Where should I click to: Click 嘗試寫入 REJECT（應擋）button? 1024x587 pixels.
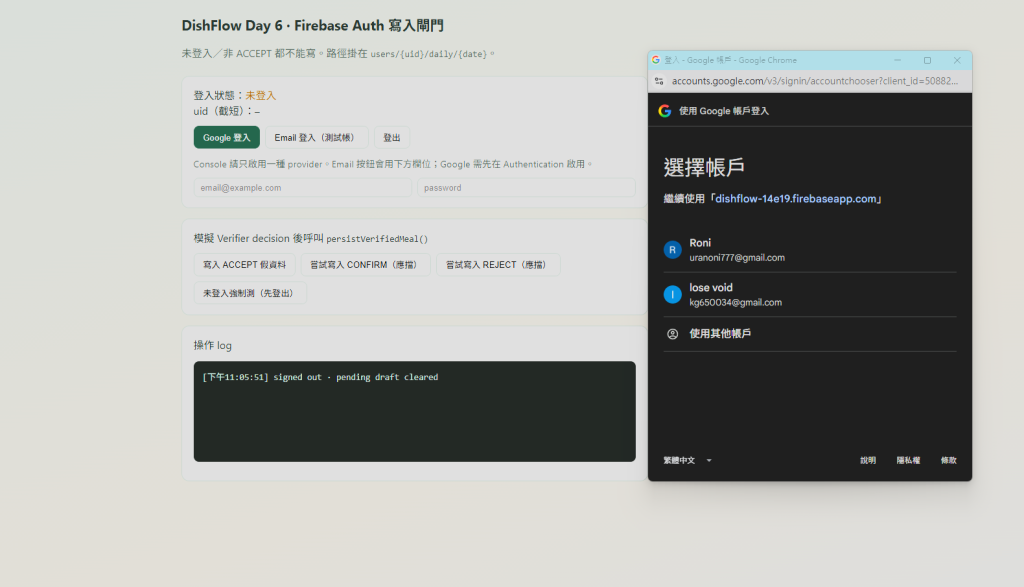(498, 265)
